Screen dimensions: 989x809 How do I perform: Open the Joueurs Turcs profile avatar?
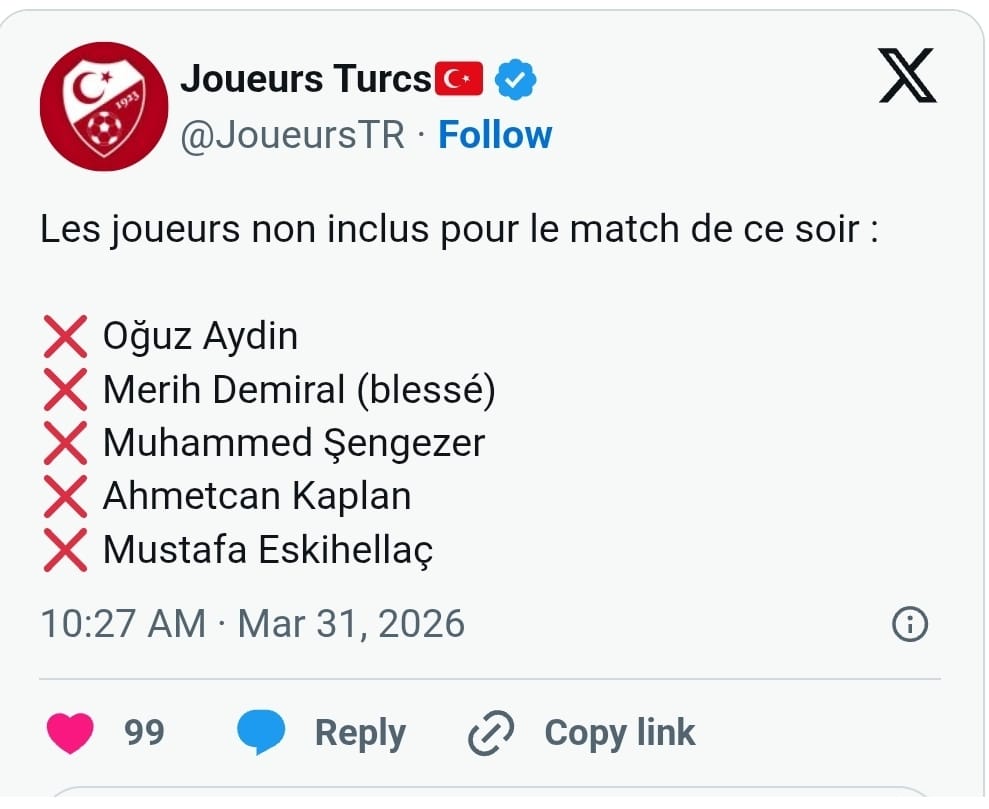tap(104, 107)
